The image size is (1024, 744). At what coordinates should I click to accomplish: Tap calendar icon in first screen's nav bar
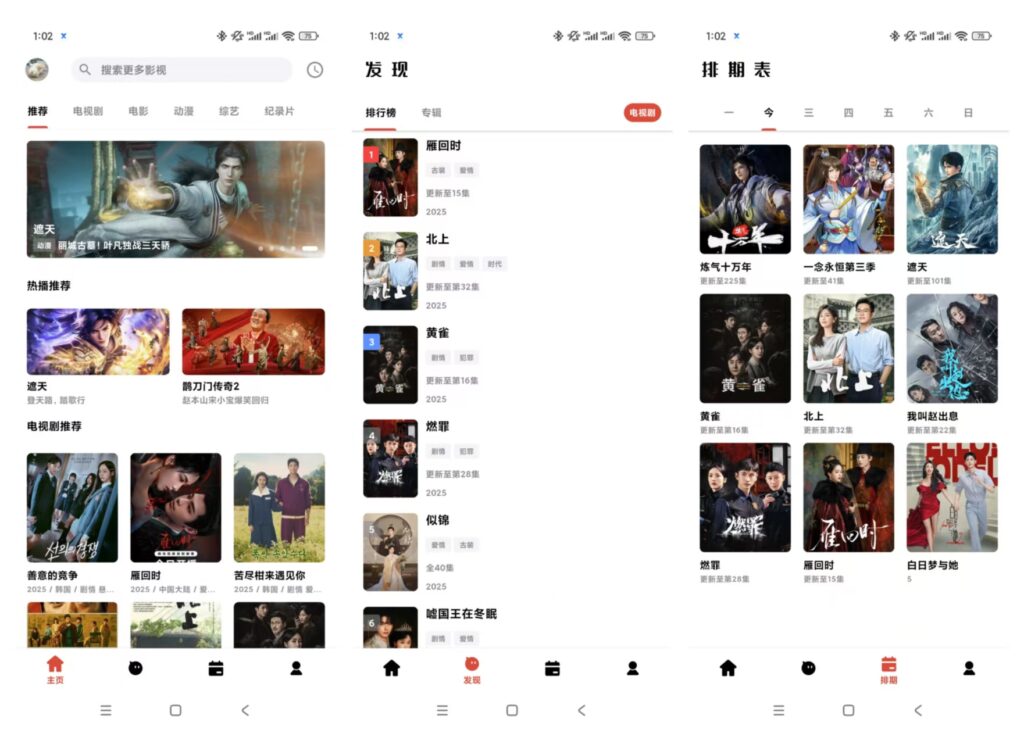click(216, 668)
